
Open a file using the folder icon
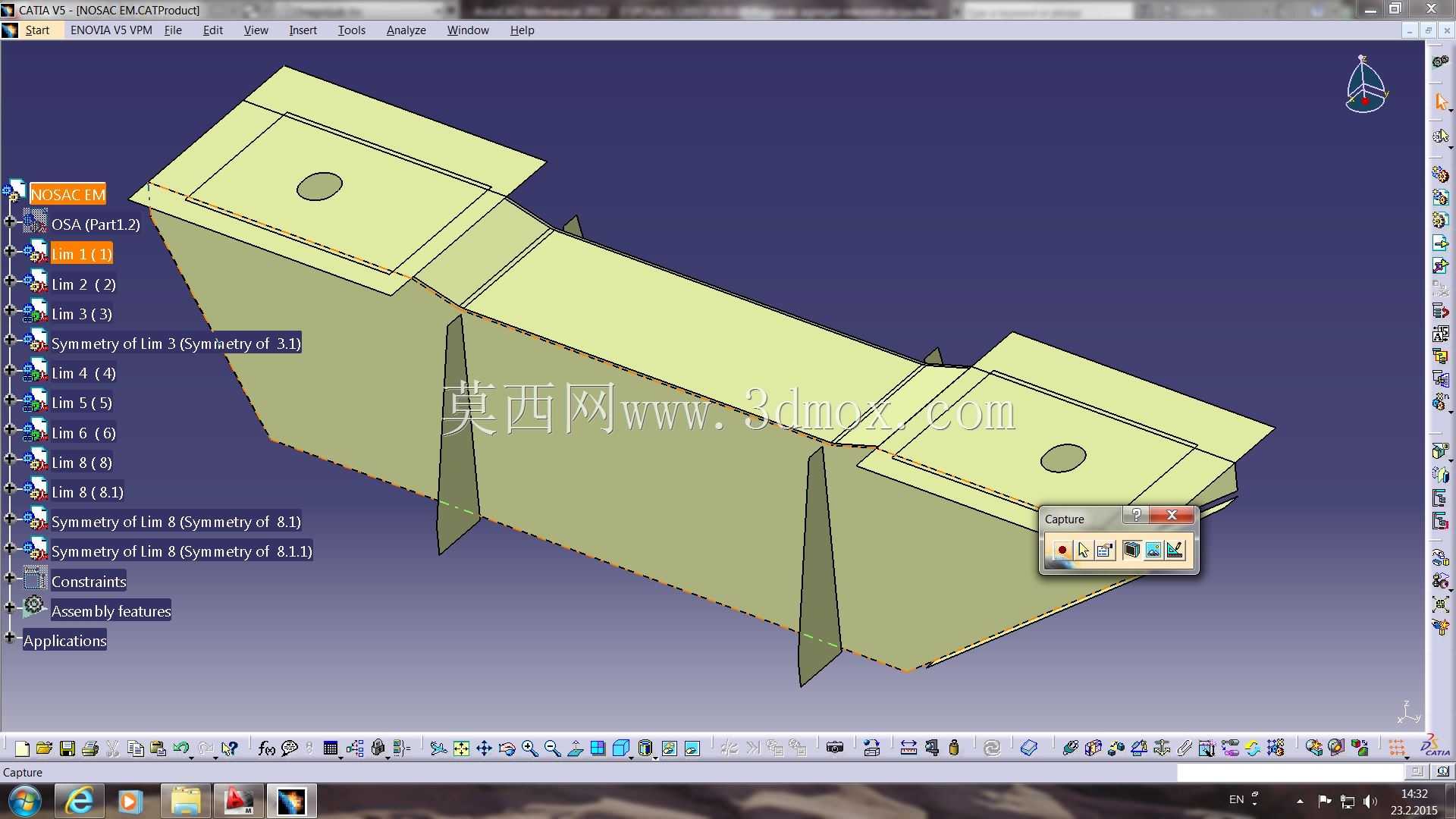click(x=44, y=749)
